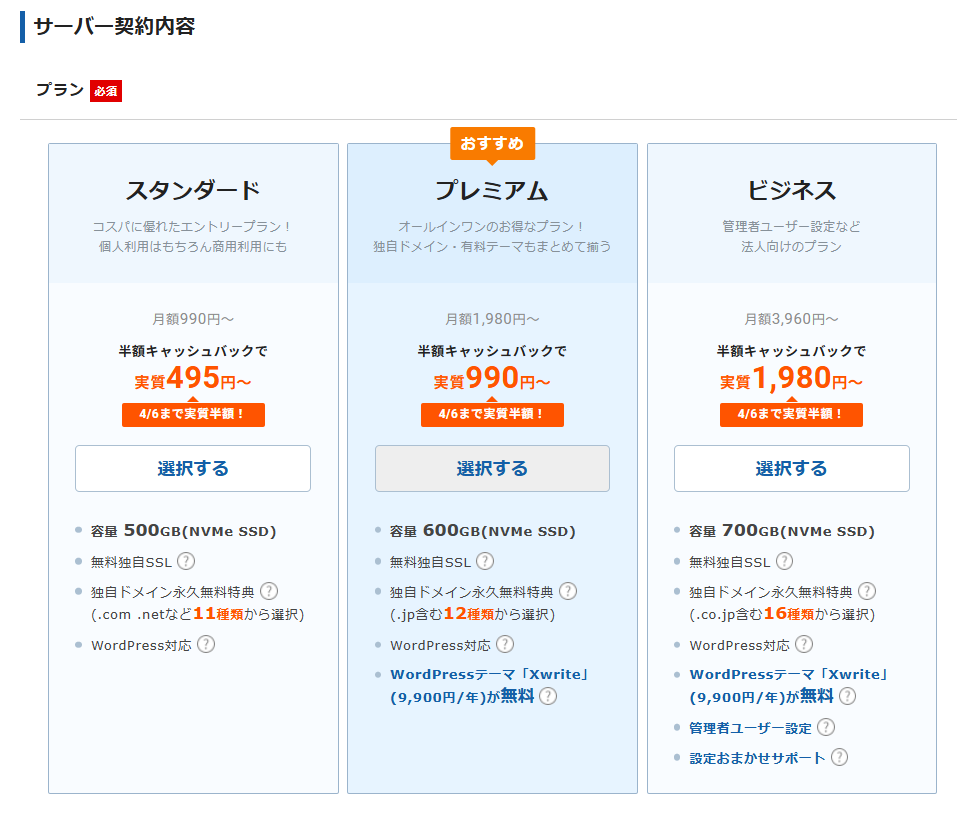Open help icon for ビジネス 無料独自SSL
This screenshot has height=815, width=957.
[785, 561]
